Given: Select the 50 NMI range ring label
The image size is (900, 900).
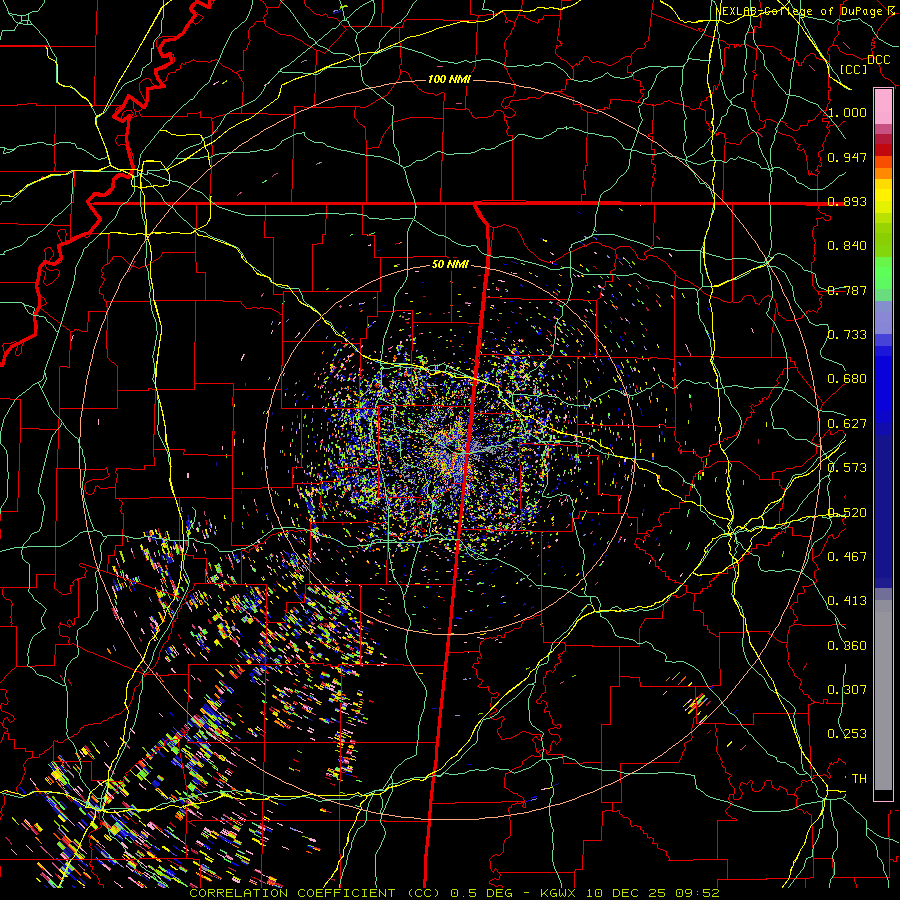Looking at the screenshot, I should click(450, 265).
